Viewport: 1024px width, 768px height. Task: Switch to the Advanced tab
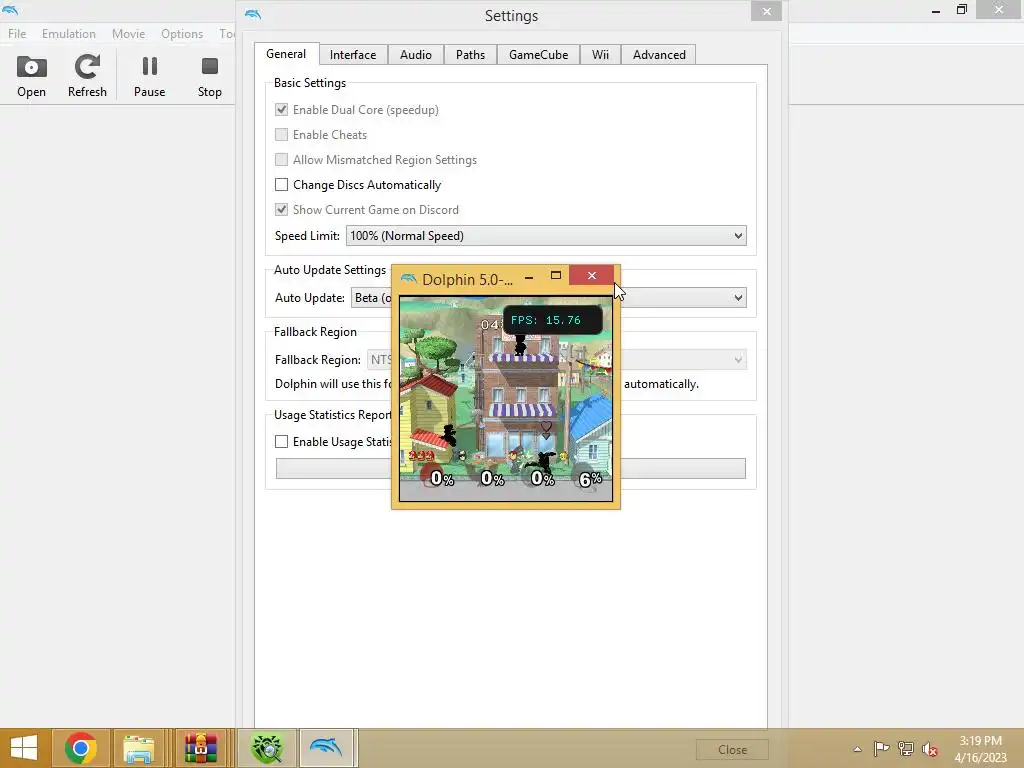(659, 55)
